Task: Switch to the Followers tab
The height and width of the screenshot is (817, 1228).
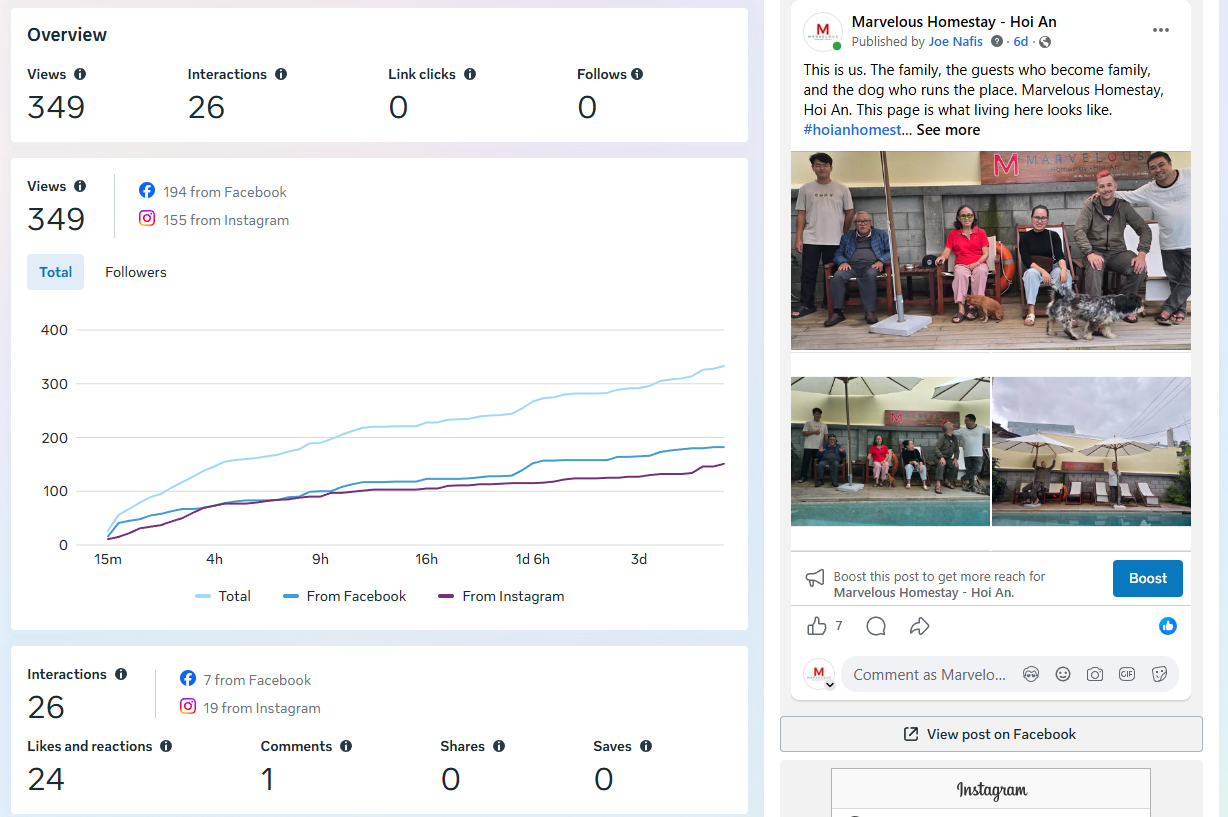Action: pyautogui.click(x=136, y=272)
